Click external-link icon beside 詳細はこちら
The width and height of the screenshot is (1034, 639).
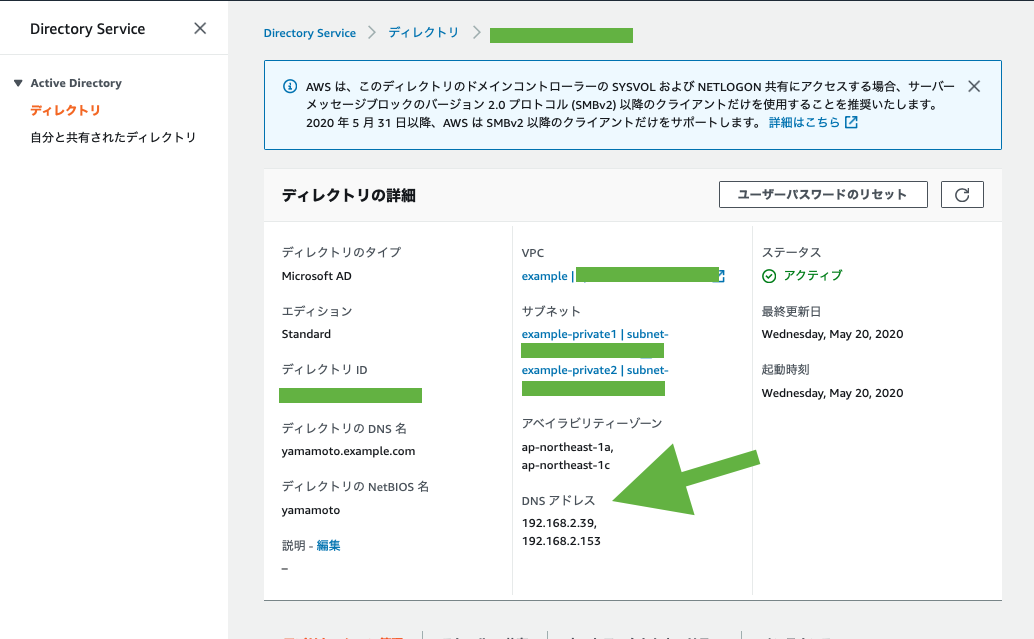tap(851, 122)
